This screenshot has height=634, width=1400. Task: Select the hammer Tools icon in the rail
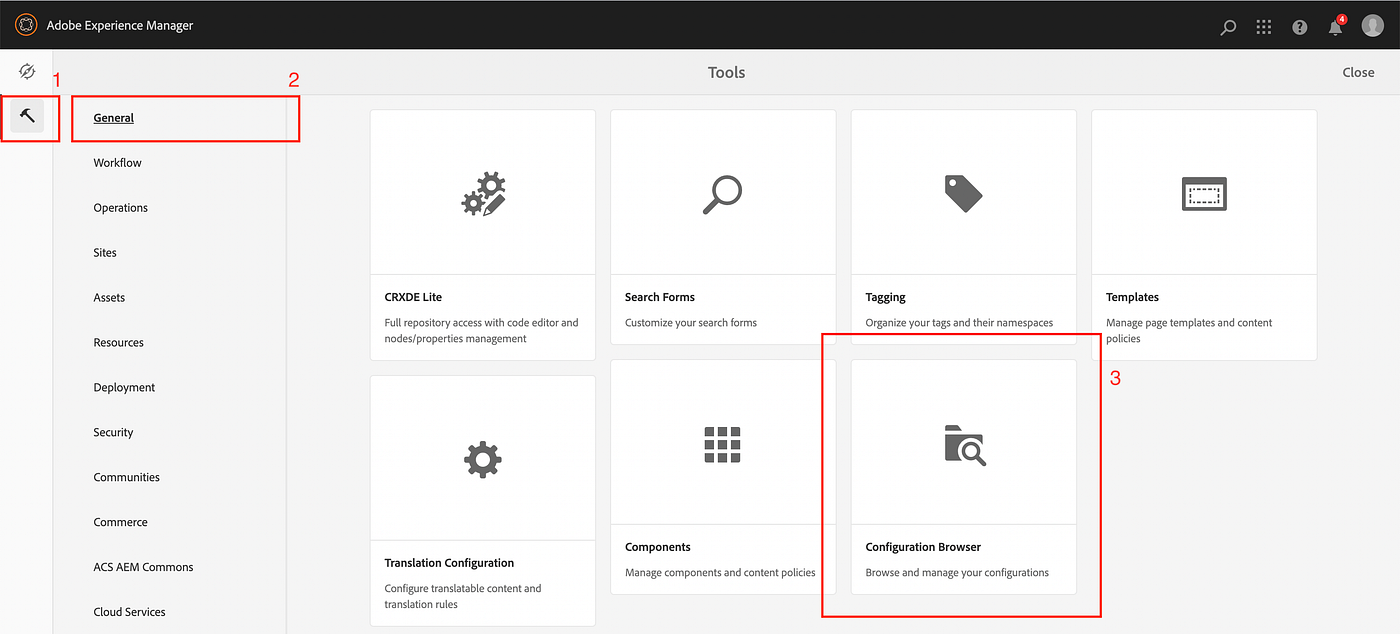coord(27,117)
